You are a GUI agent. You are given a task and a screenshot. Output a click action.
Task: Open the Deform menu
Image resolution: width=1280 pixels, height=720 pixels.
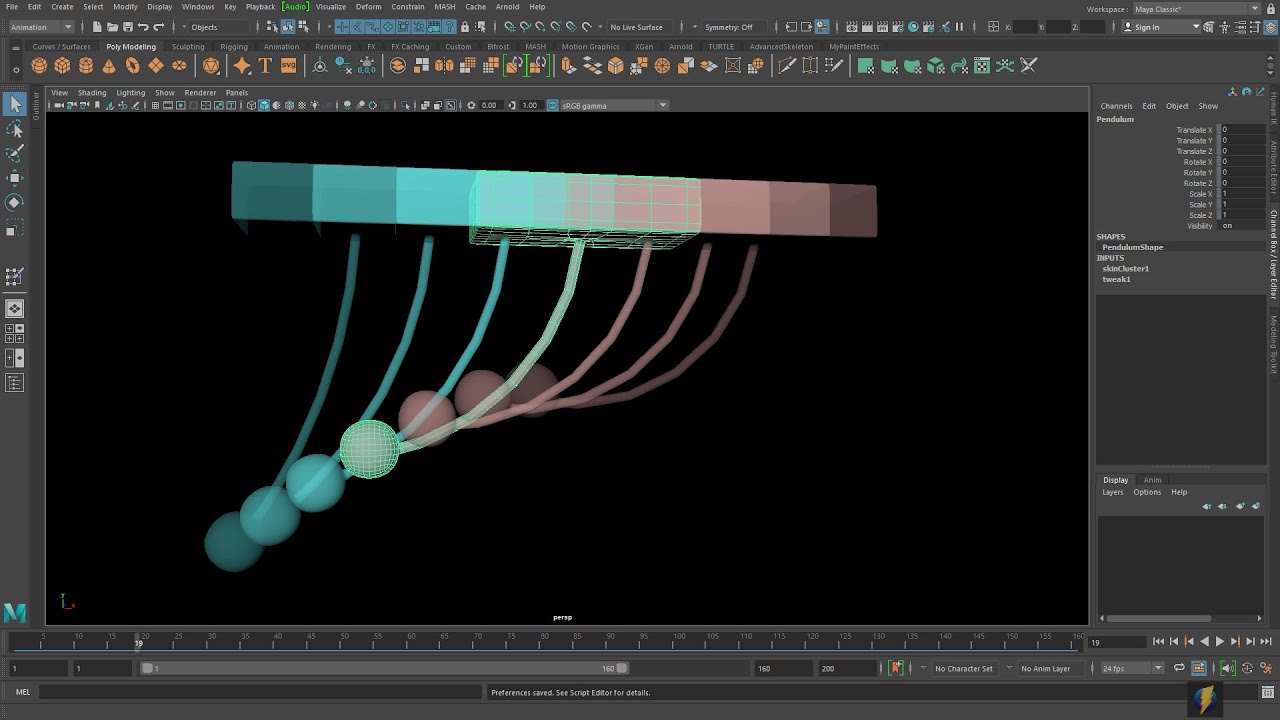368,7
